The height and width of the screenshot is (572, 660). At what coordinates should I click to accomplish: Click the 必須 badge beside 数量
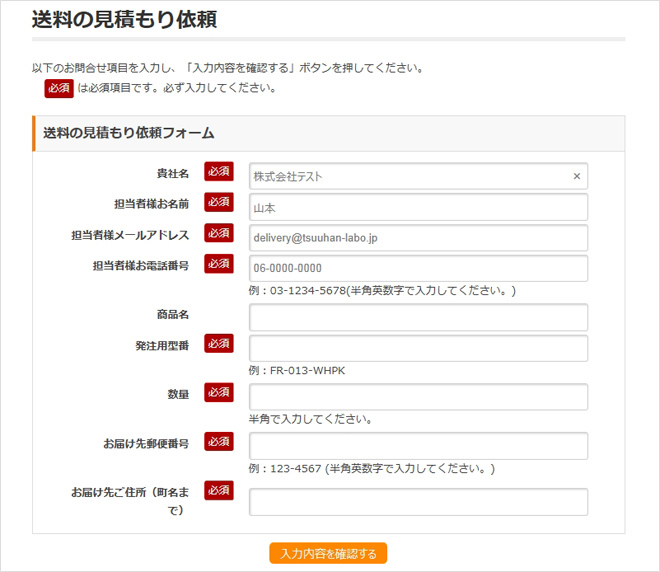tap(219, 392)
